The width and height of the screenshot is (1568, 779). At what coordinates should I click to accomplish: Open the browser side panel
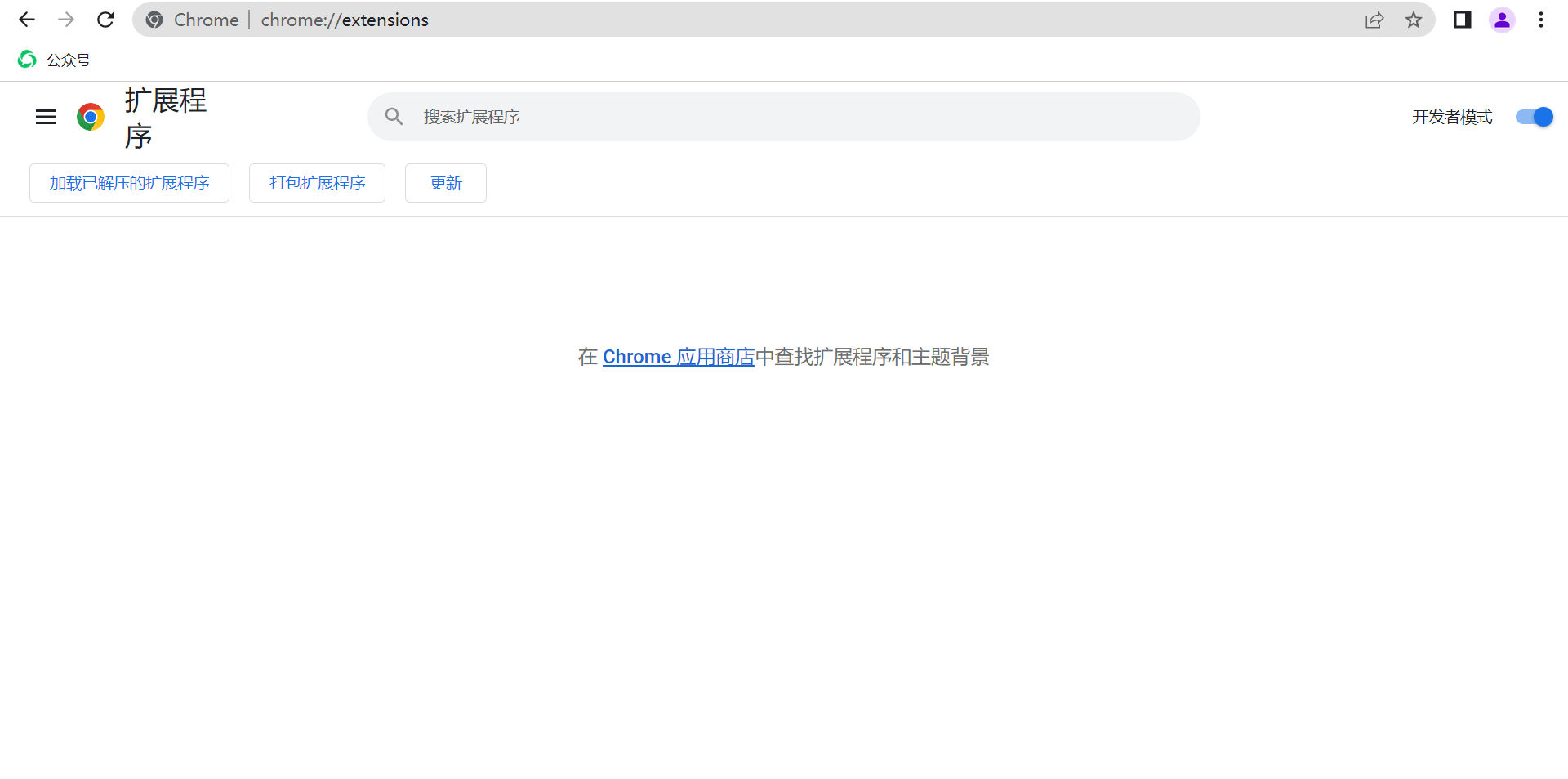(1462, 20)
